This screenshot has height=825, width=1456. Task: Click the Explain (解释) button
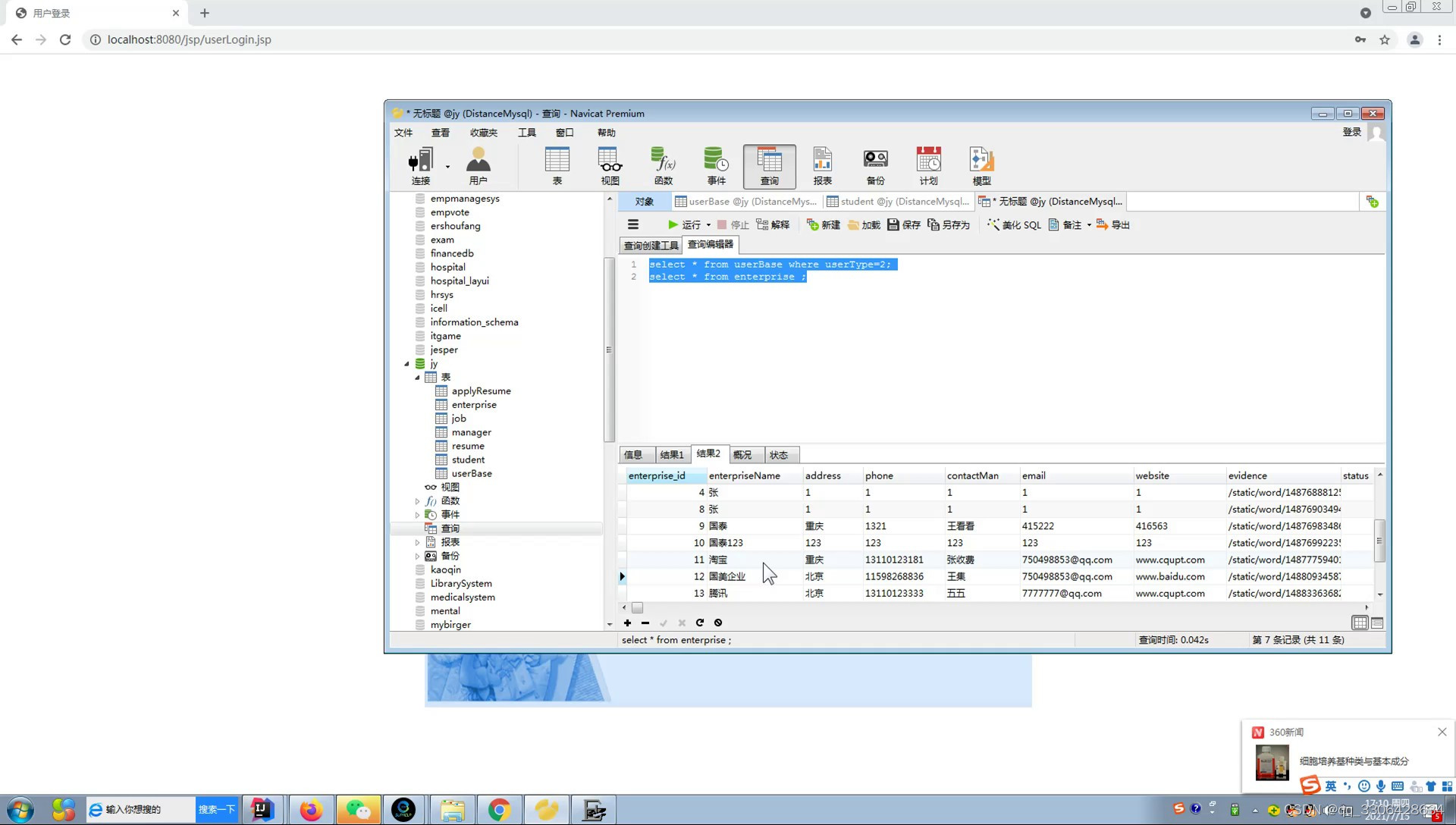(773, 224)
